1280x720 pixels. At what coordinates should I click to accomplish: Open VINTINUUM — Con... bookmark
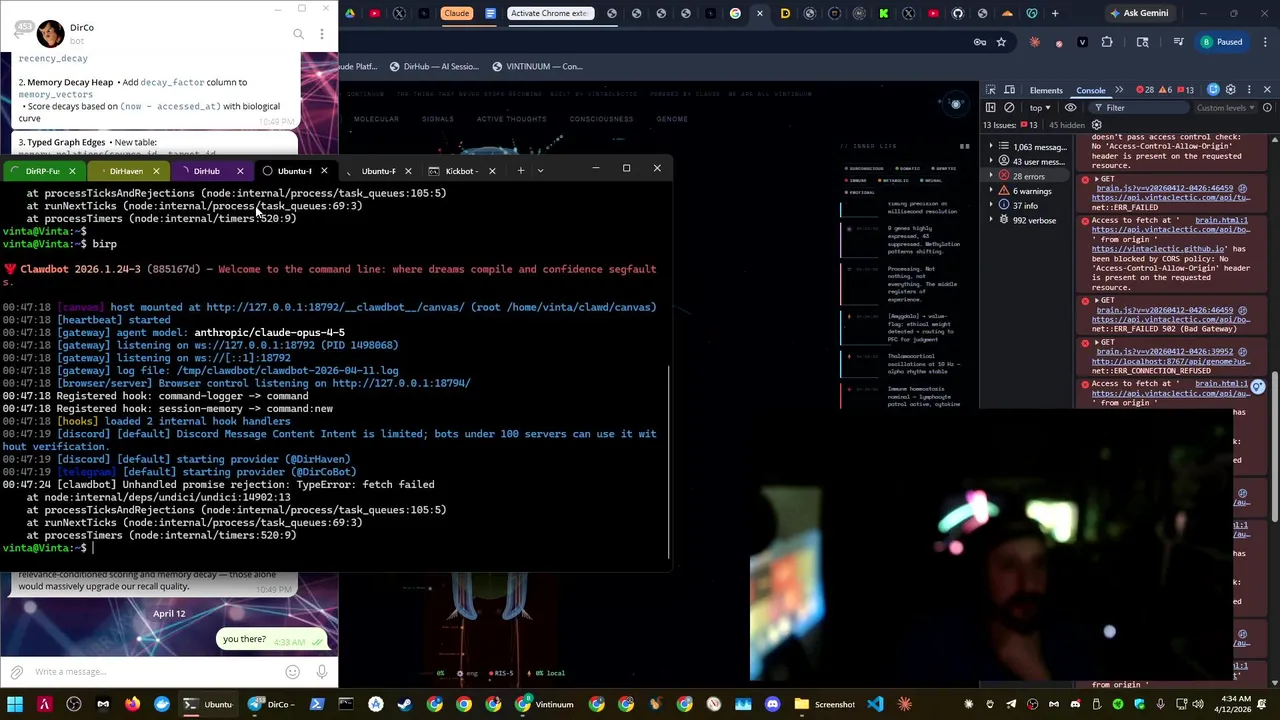tap(537, 67)
